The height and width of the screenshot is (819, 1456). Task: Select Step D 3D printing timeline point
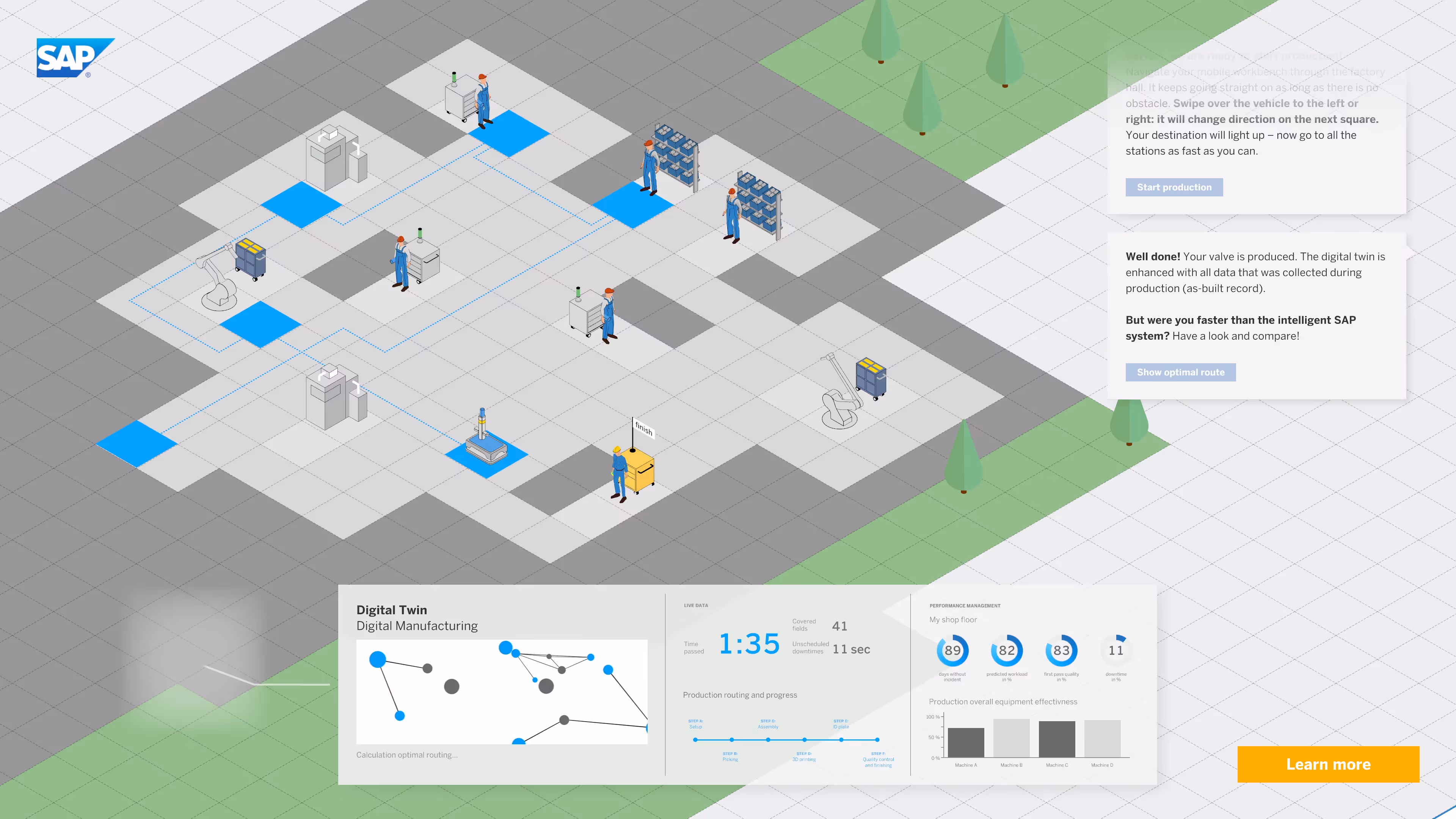804,739
